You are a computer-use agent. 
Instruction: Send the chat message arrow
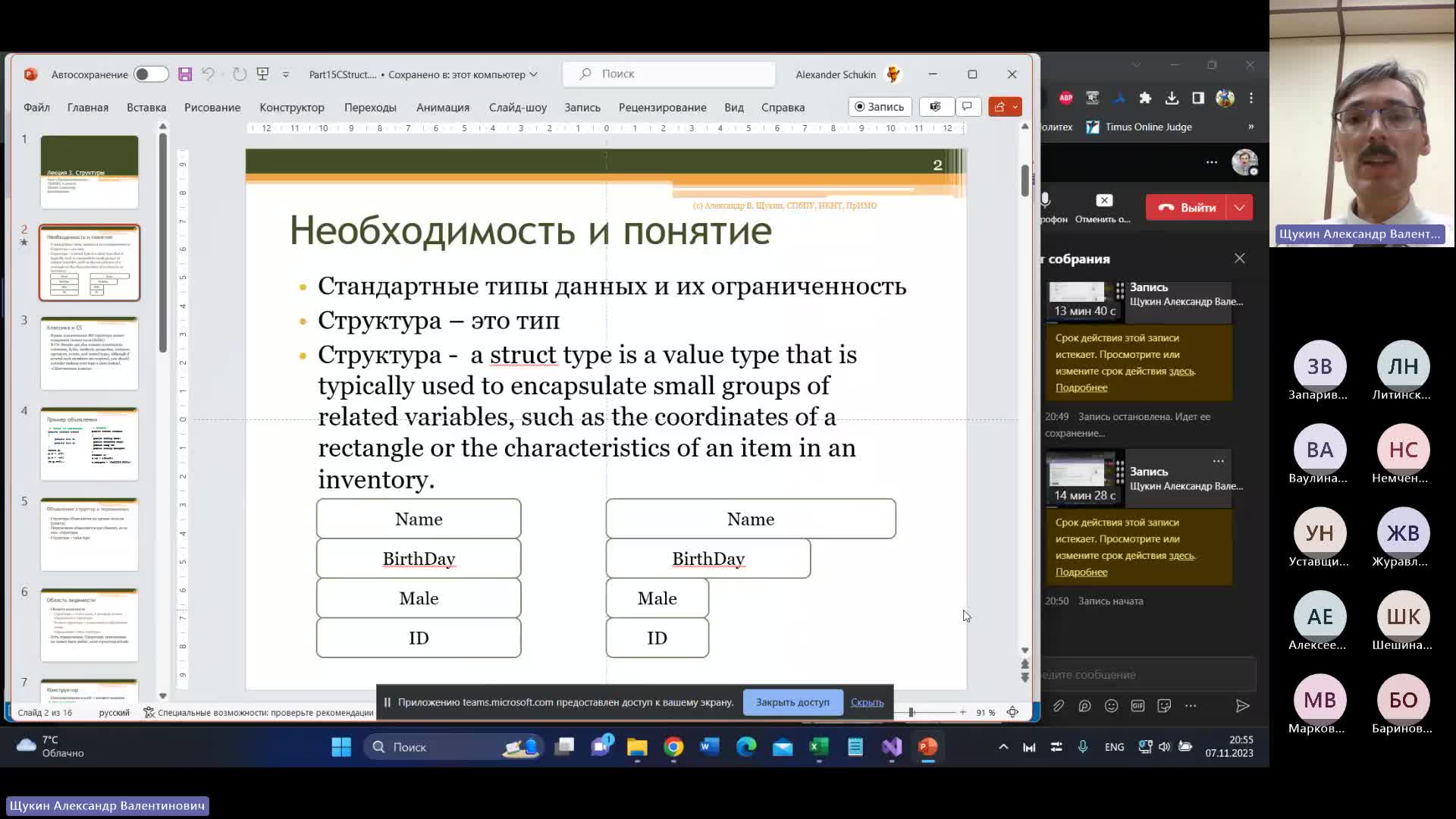pyautogui.click(x=1242, y=706)
